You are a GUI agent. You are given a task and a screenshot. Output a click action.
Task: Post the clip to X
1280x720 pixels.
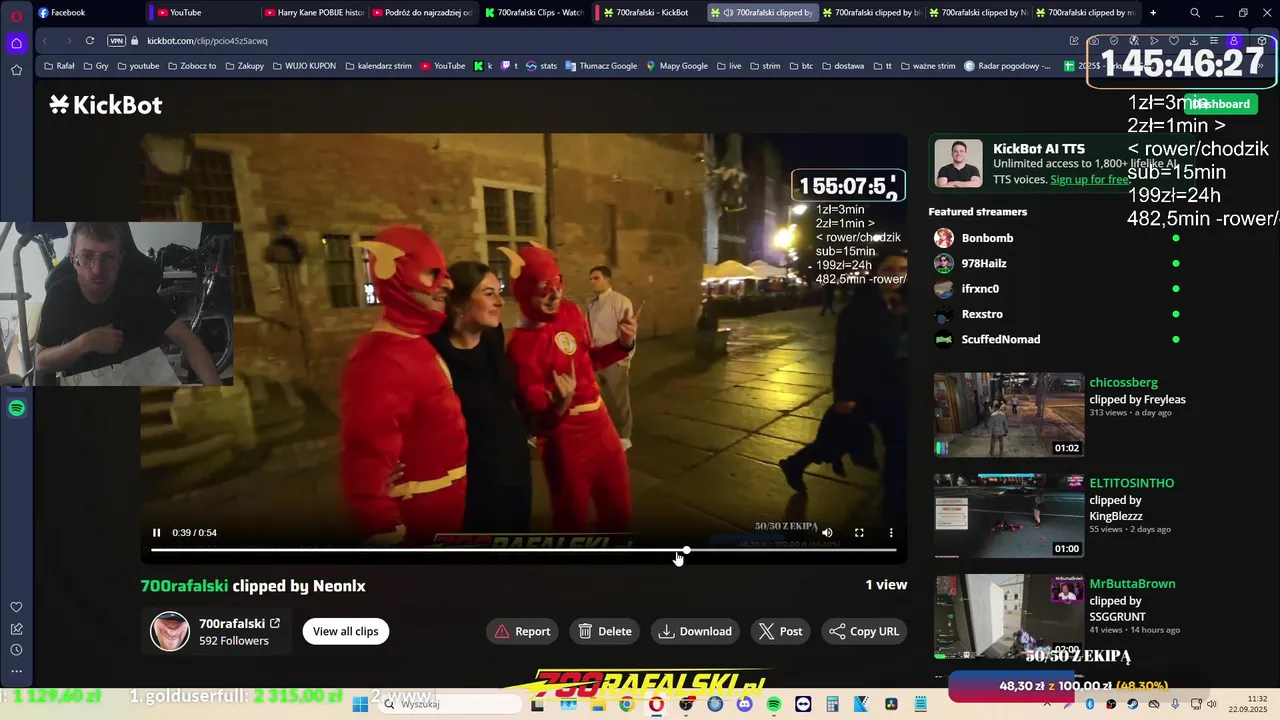780,631
